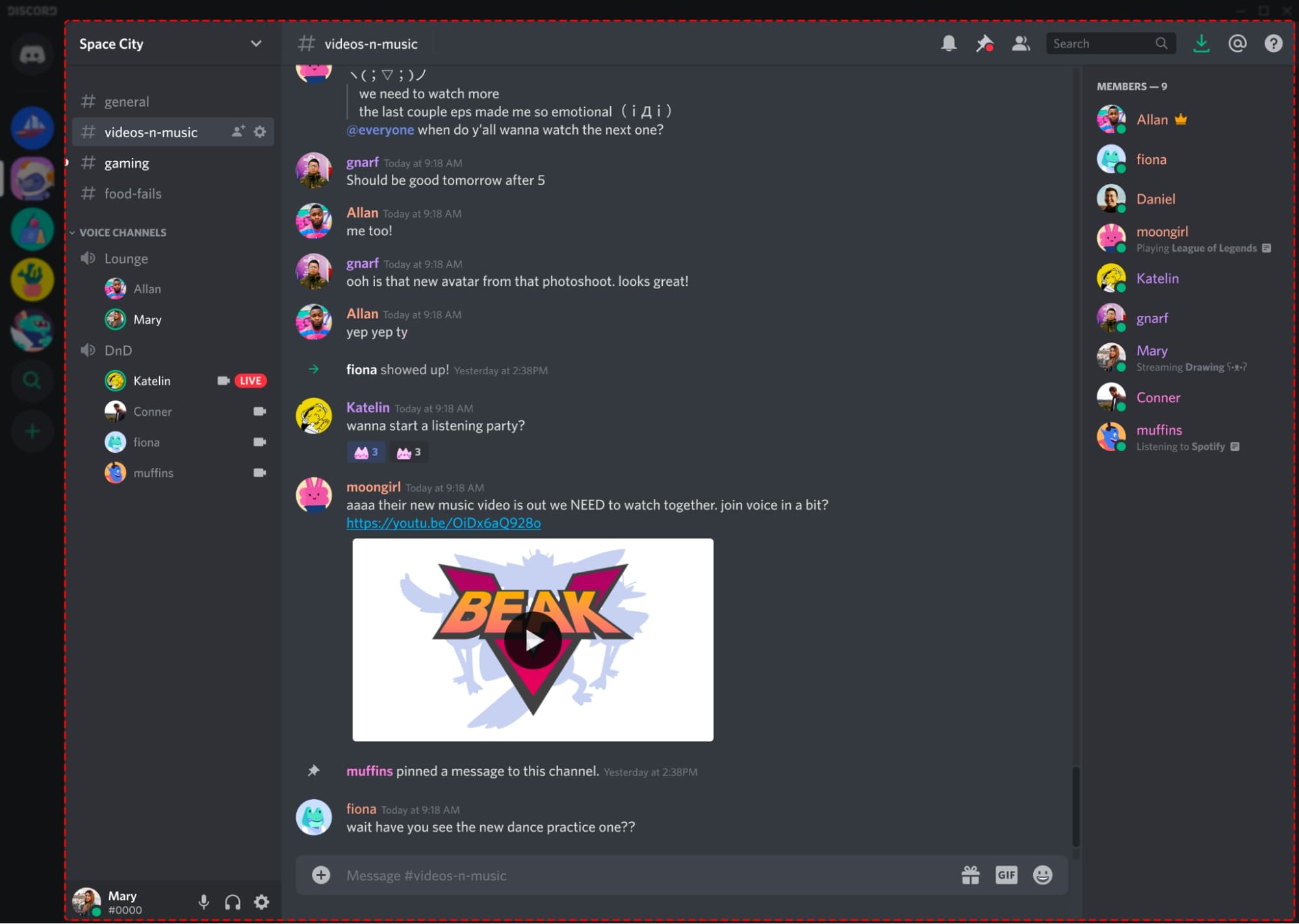1299x924 pixels.
Task: Toggle mute on the Lounge voice channel
Action: [88, 258]
